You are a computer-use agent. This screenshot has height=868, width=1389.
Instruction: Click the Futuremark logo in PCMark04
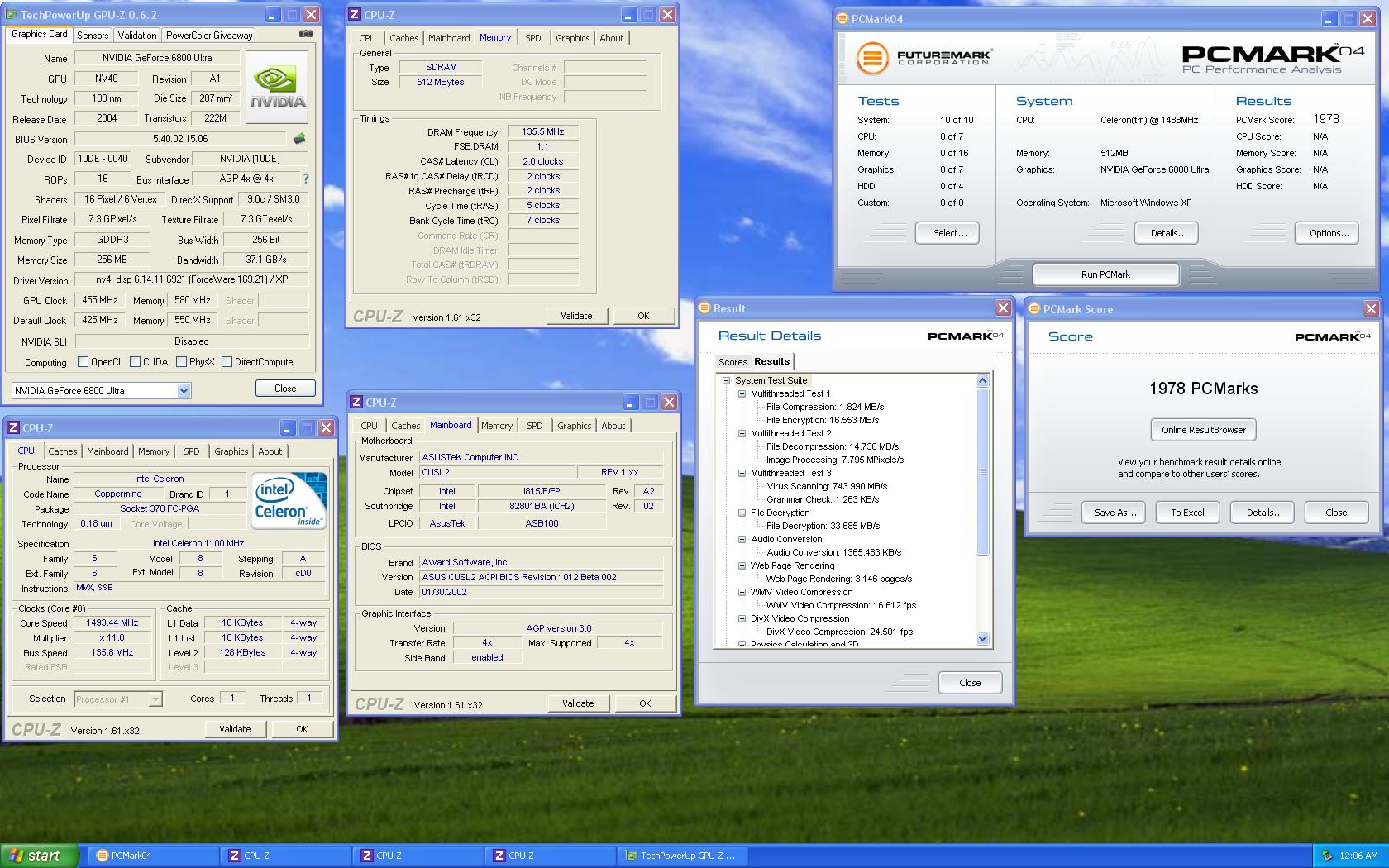coord(923,58)
